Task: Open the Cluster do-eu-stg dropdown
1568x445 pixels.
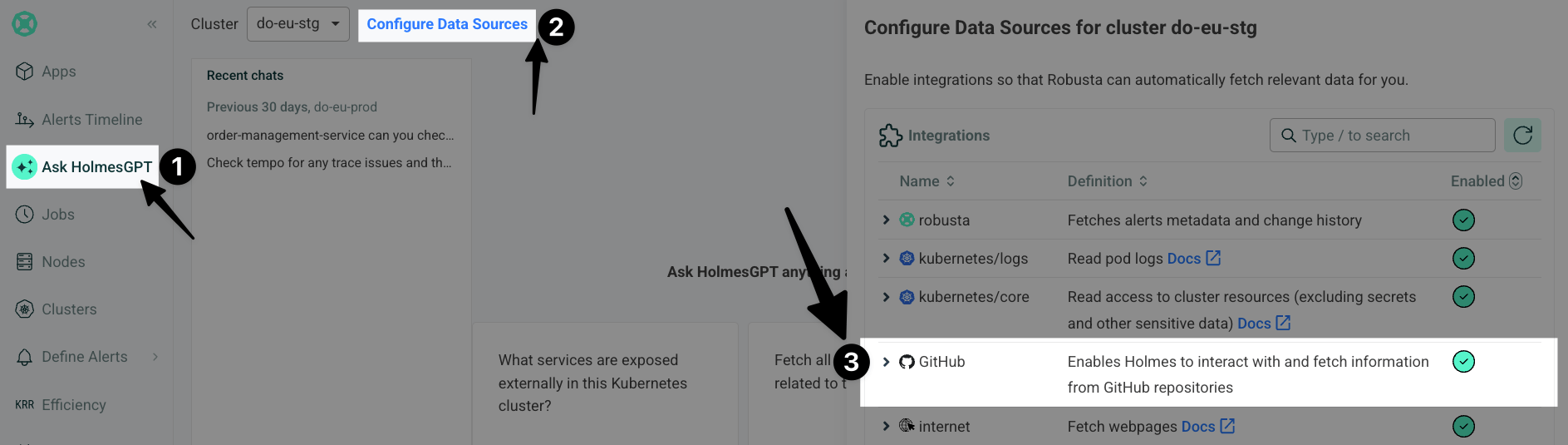Action: coord(297,24)
